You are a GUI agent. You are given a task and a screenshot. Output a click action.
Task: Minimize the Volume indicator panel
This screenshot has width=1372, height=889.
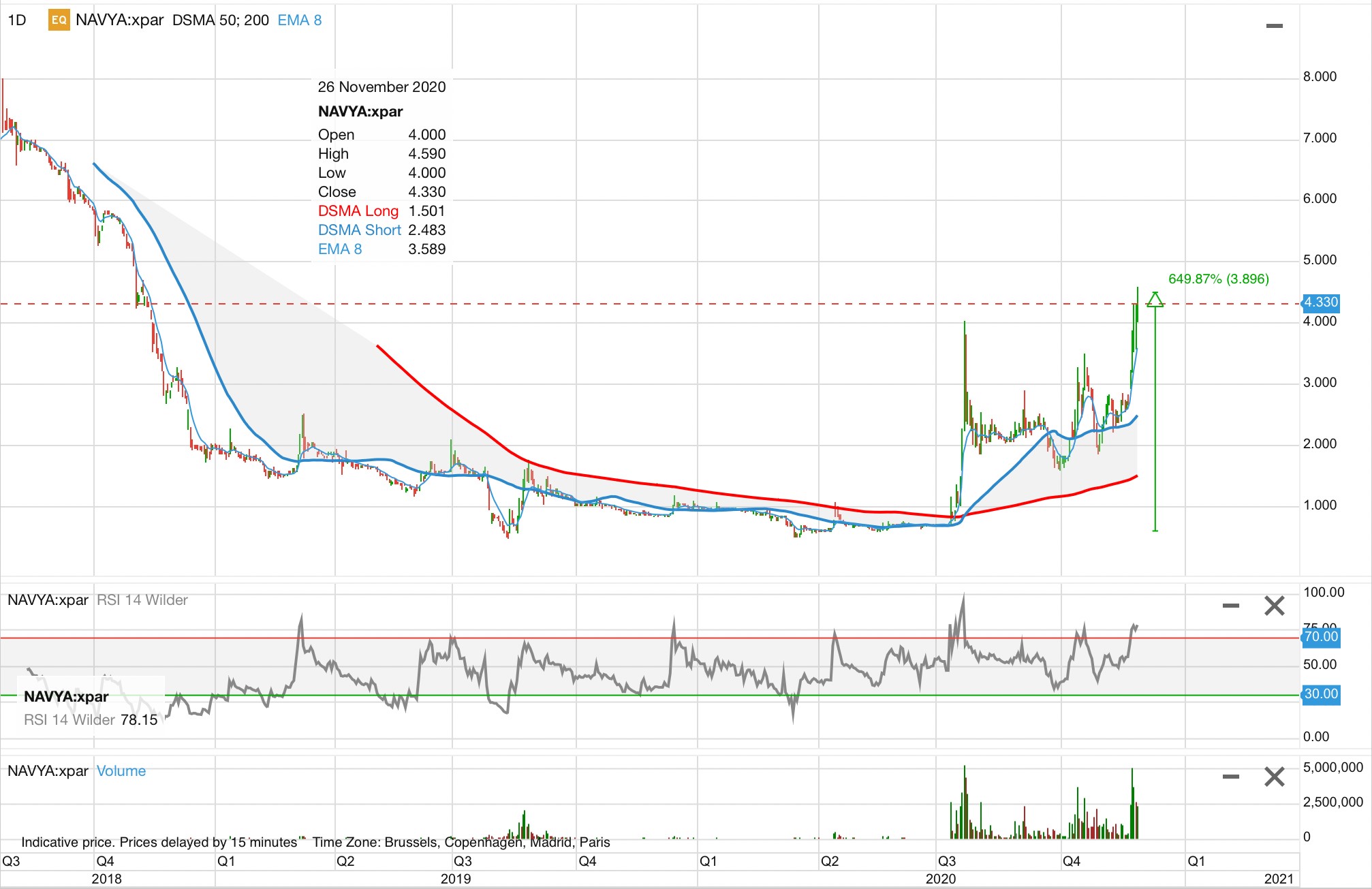(x=1230, y=776)
